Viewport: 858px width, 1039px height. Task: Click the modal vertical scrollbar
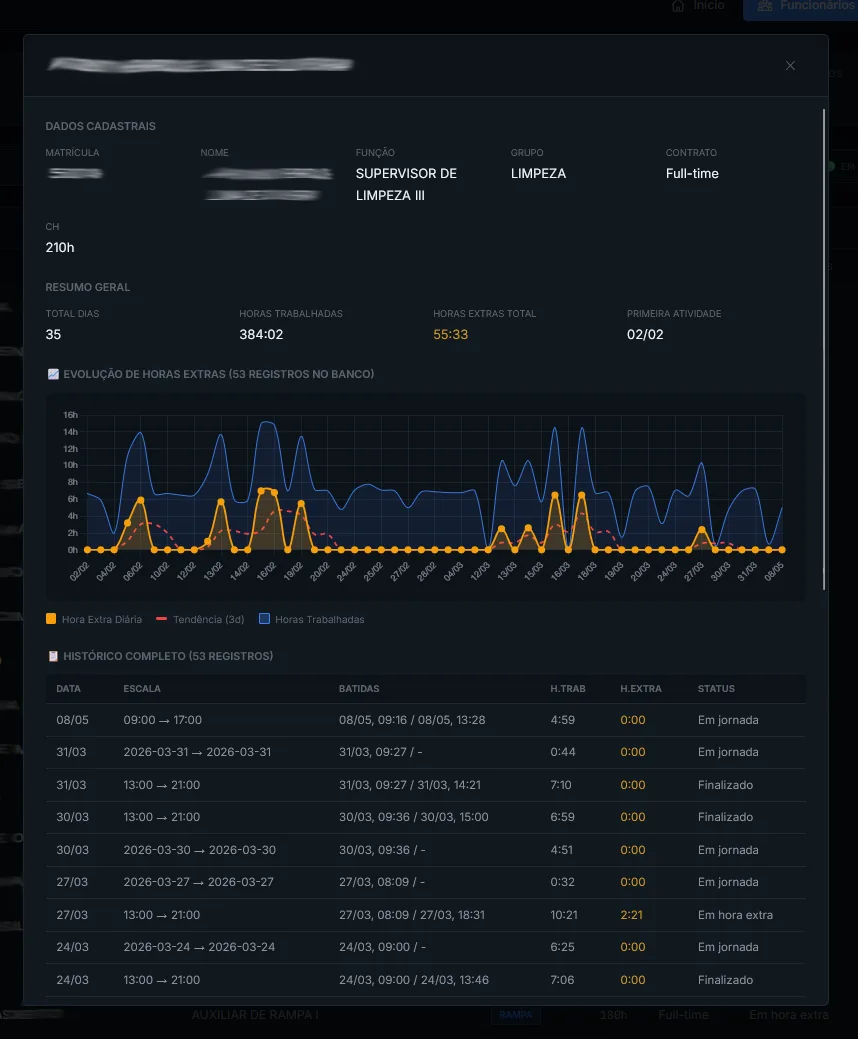click(x=824, y=349)
